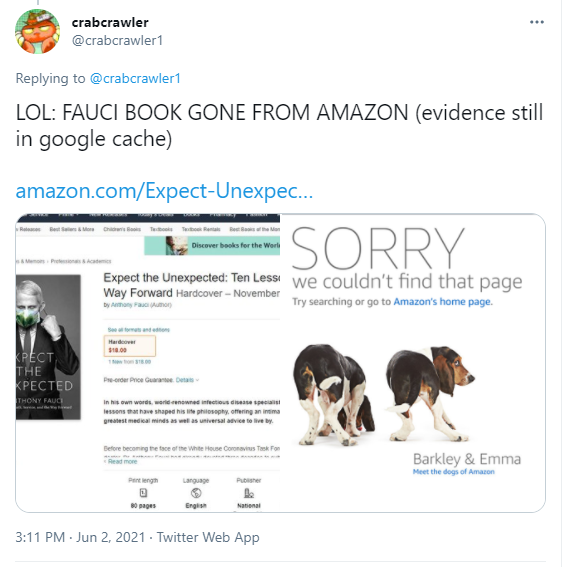The image size is (567, 567).
Task: Click the Anthony Fauci author link
Action: 130,305
